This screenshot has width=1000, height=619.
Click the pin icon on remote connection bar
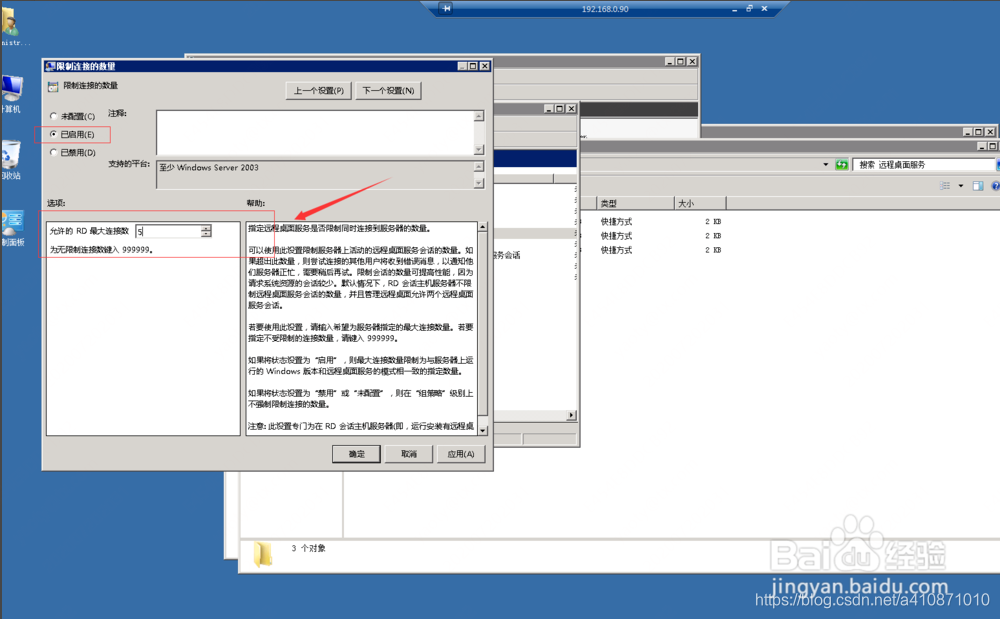tap(446, 8)
